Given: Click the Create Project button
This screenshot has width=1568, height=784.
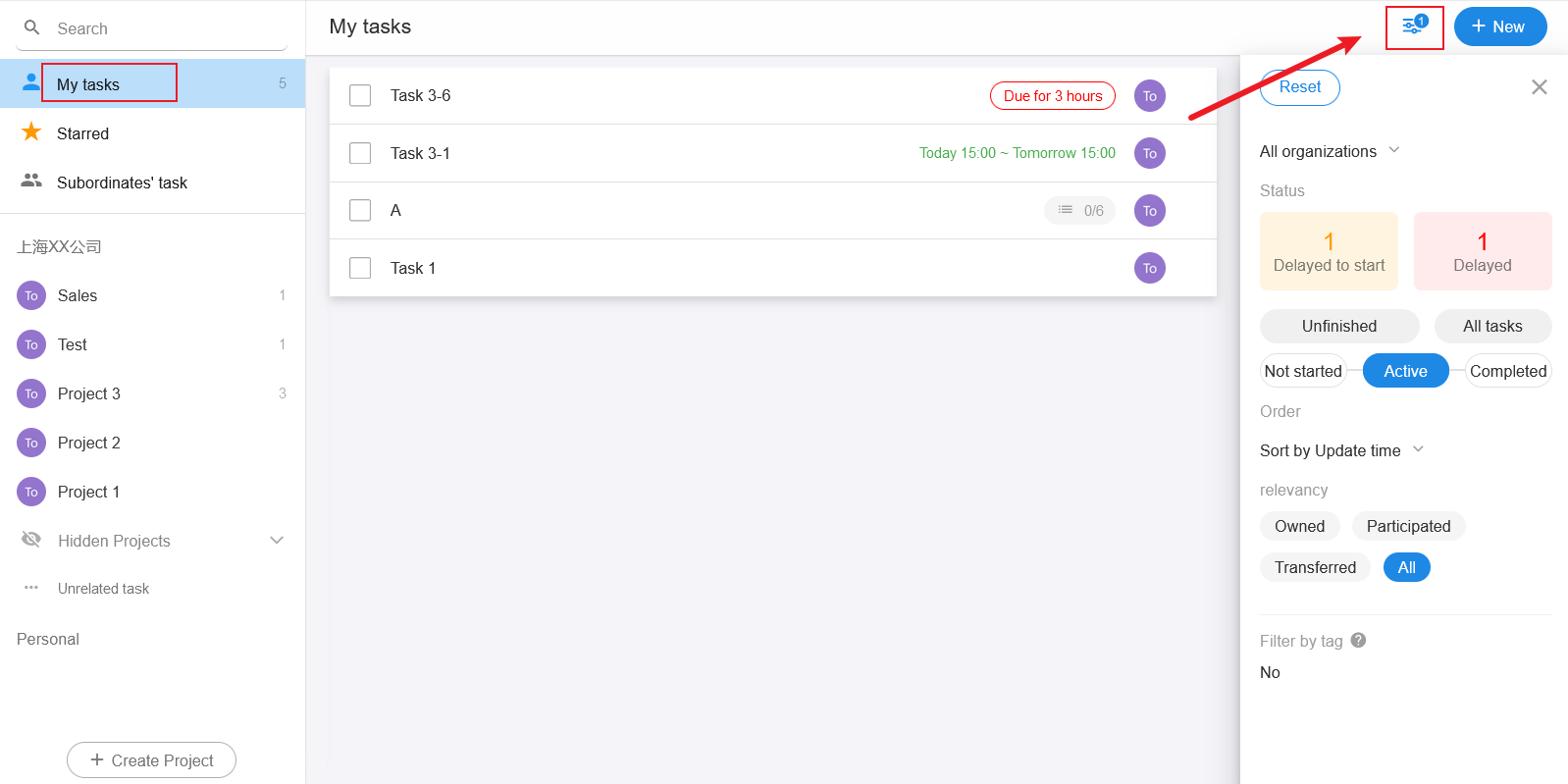Looking at the screenshot, I should (151, 760).
